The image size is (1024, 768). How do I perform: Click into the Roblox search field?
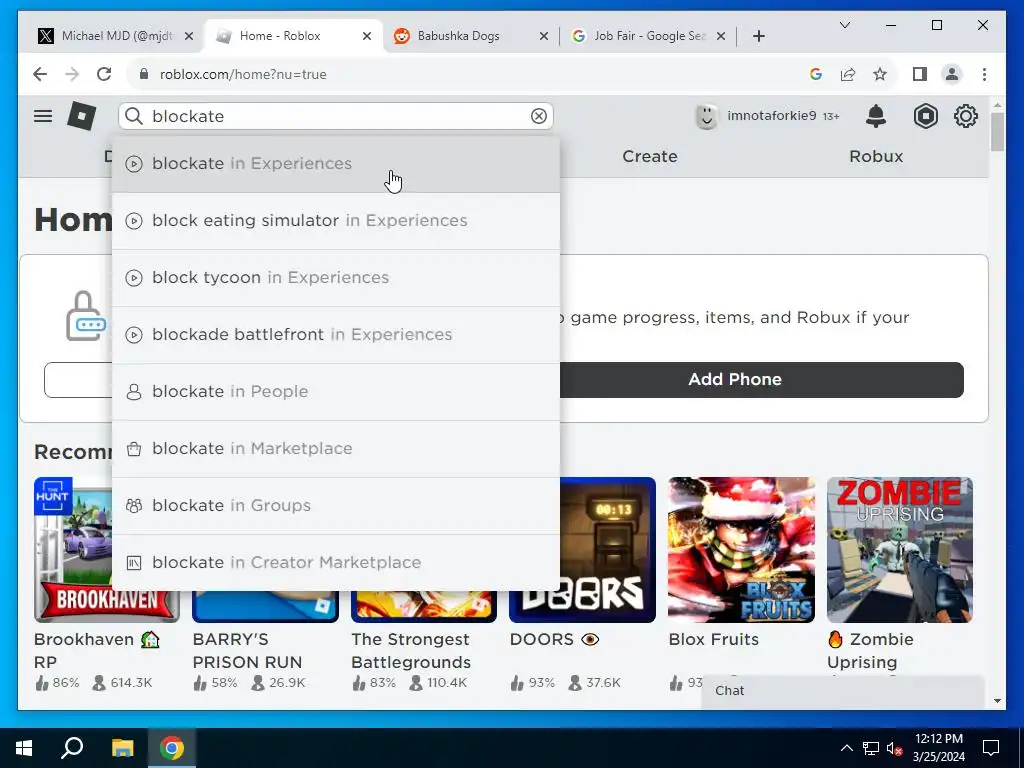(336, 116)
